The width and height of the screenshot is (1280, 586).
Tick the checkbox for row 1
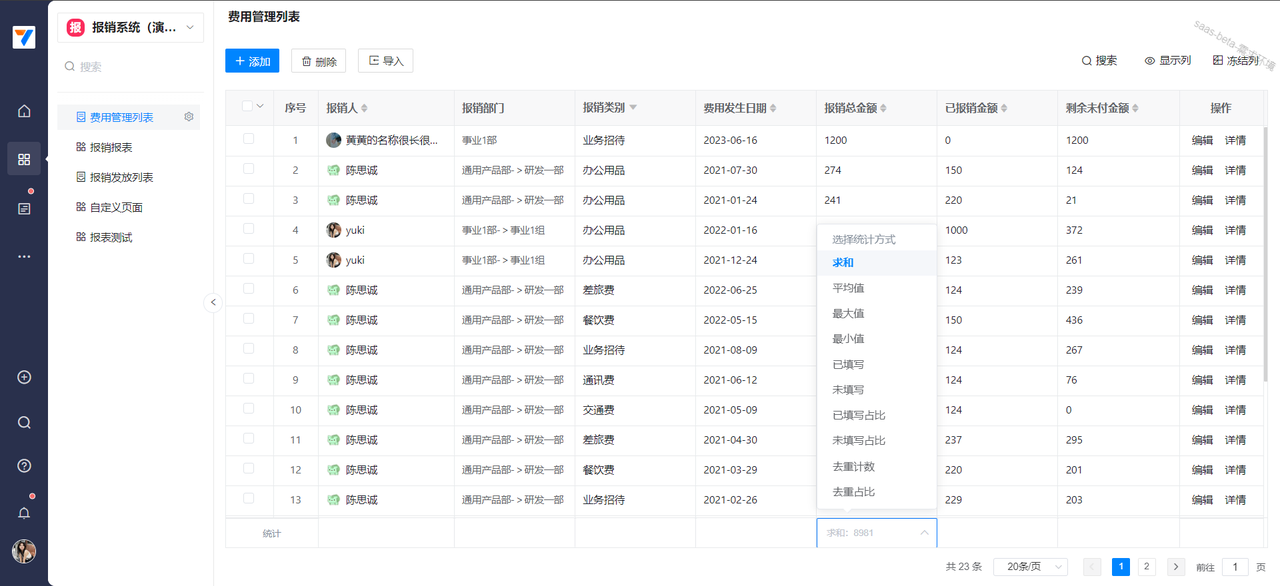pyautogui.click(x=248, y=140)
